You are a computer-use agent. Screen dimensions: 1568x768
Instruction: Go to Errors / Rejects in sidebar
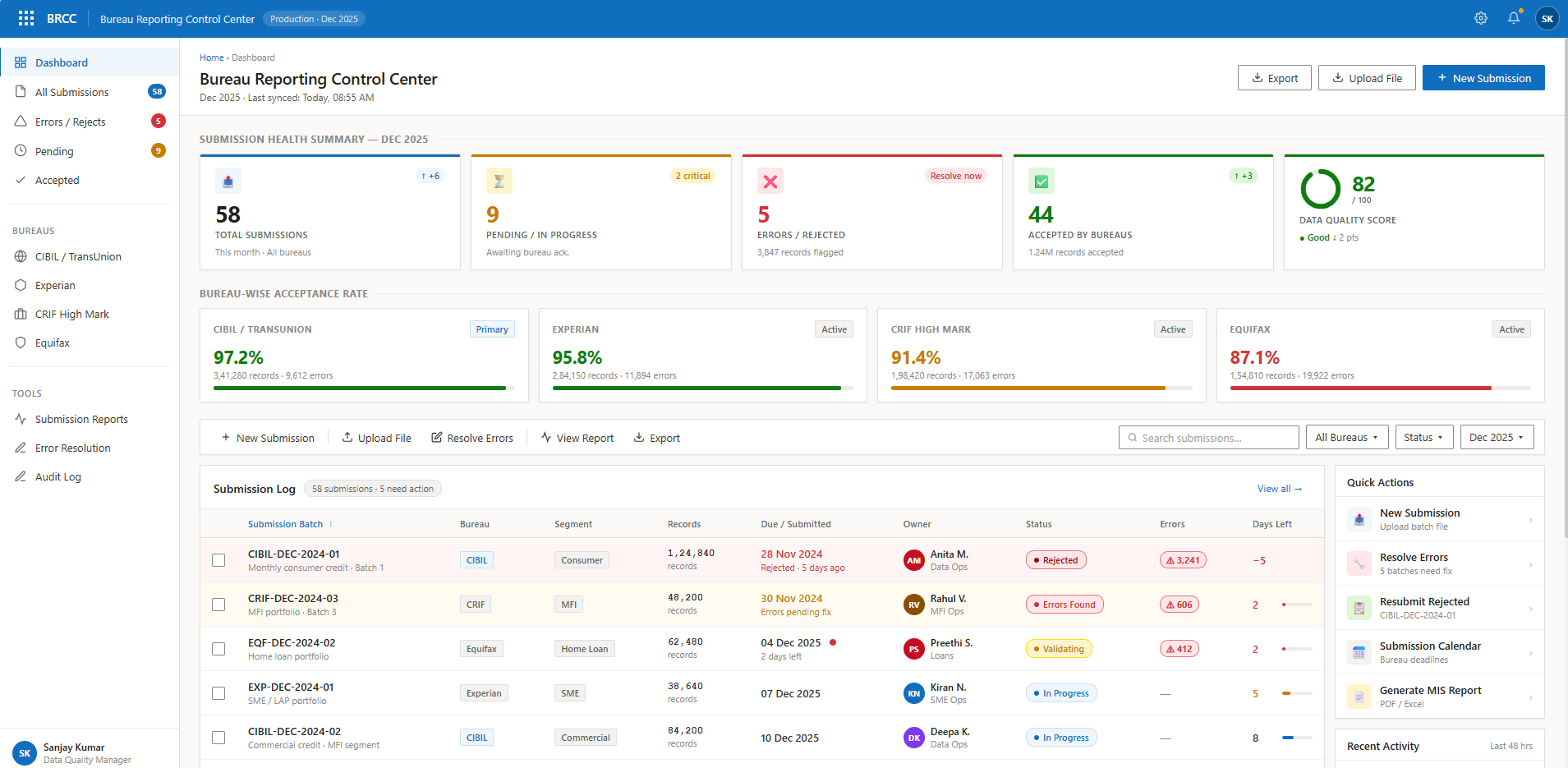(x=71, y=122)
